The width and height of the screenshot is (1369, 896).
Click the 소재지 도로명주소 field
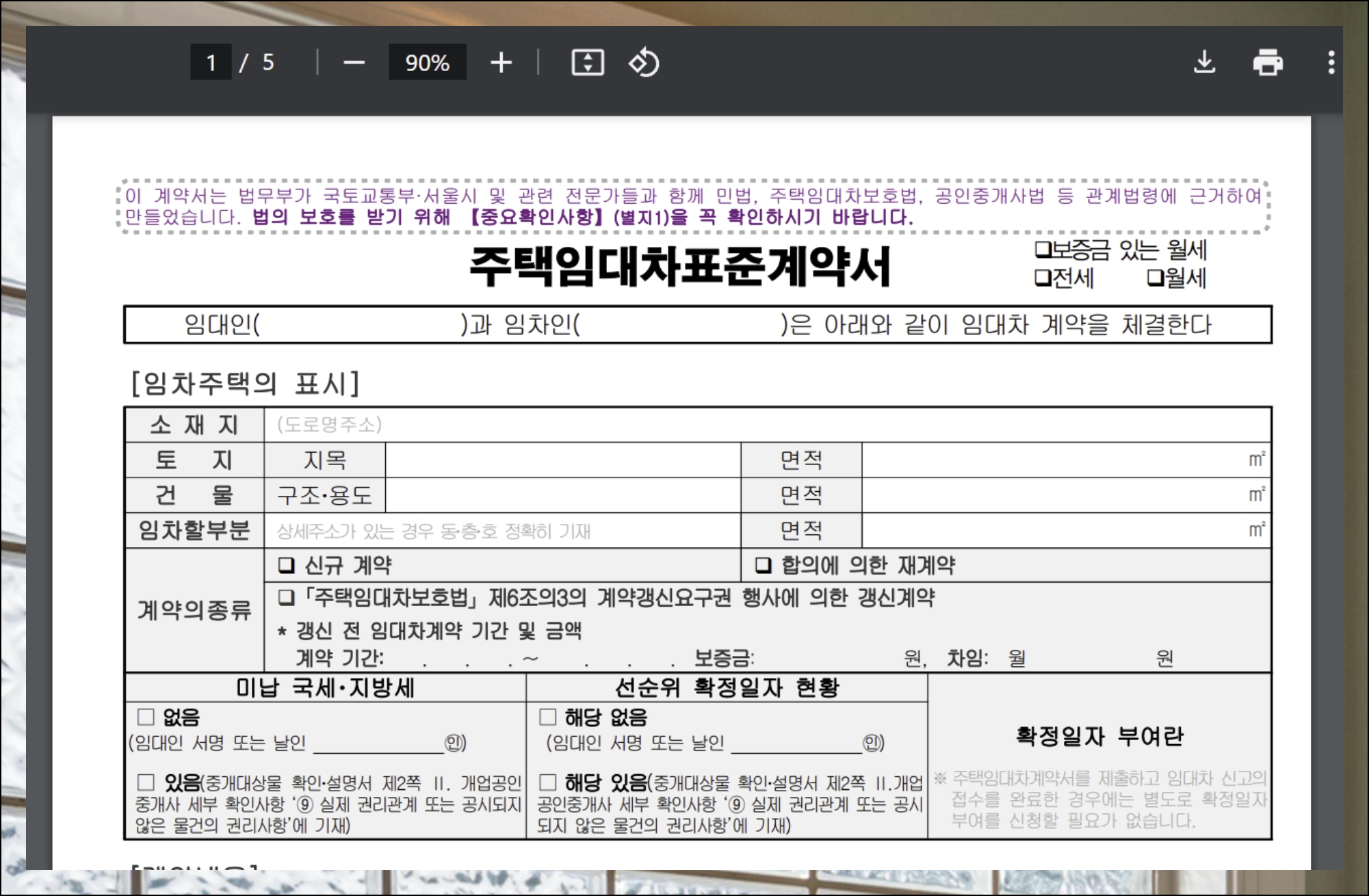[766, 425]
